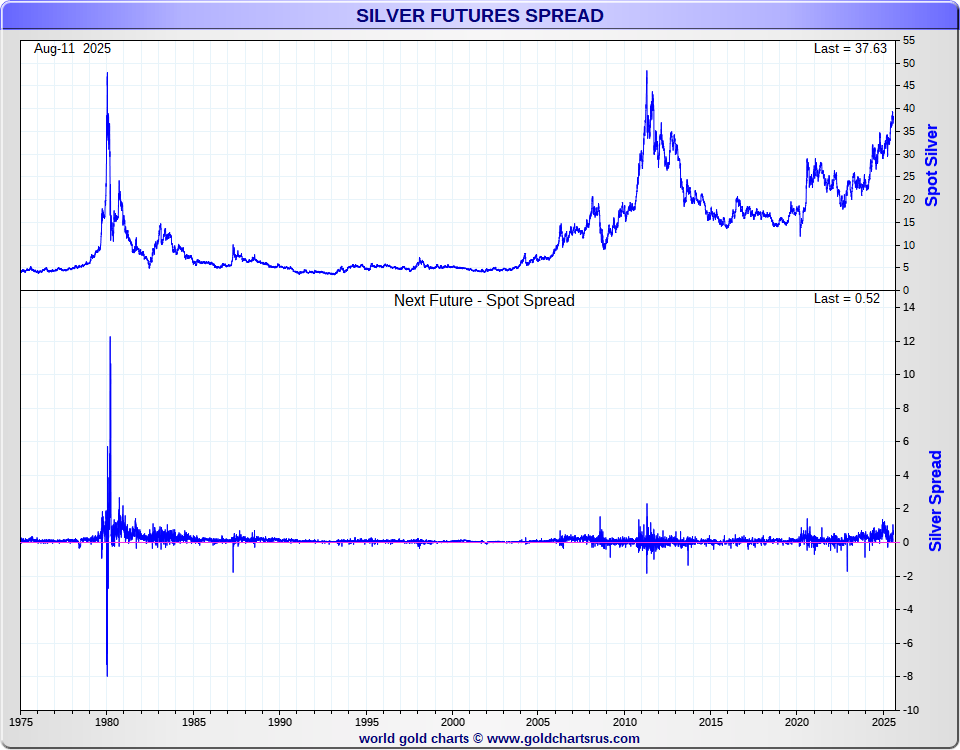The width and height of the screenshot is (960, 750).
Task: Click the 1995 year label
Action: 366,722
